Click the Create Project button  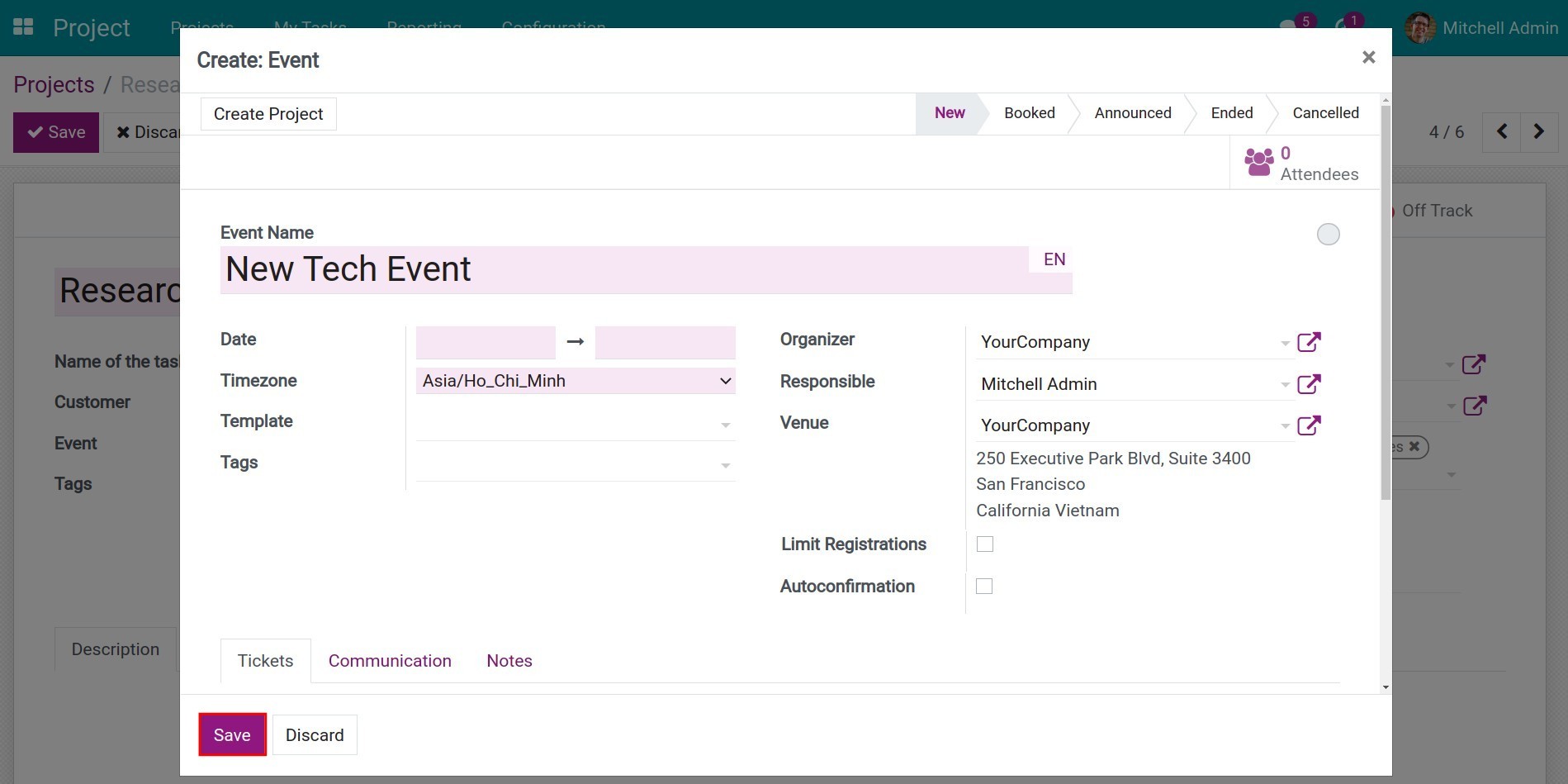268,113
